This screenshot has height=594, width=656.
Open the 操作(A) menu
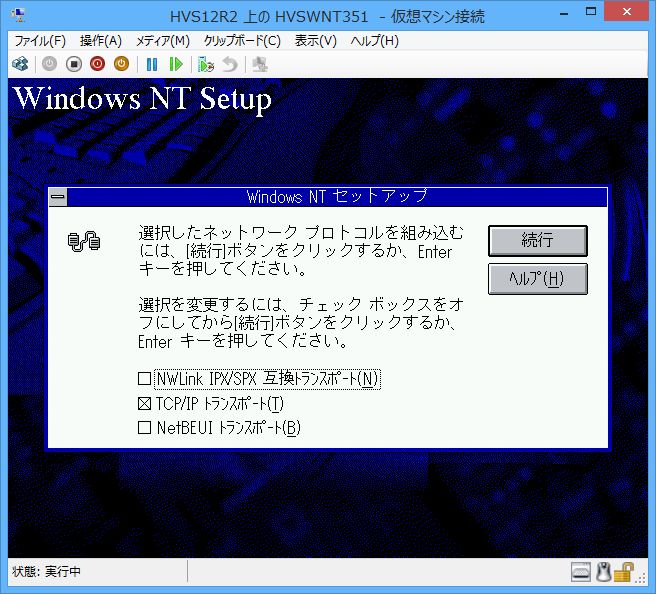tap(100, 41)
